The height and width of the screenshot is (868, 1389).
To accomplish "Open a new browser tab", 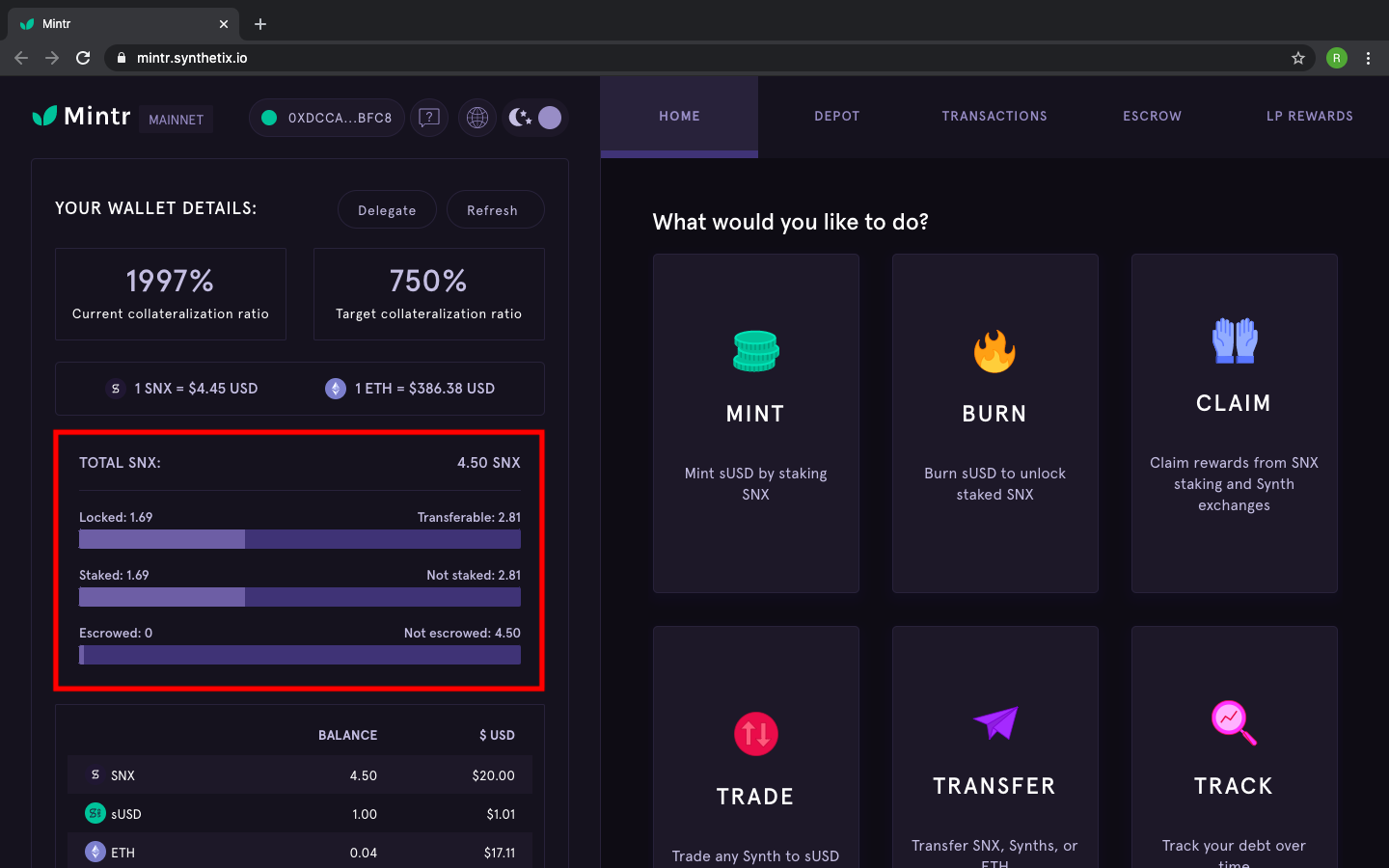I will [x=260, y=24].
